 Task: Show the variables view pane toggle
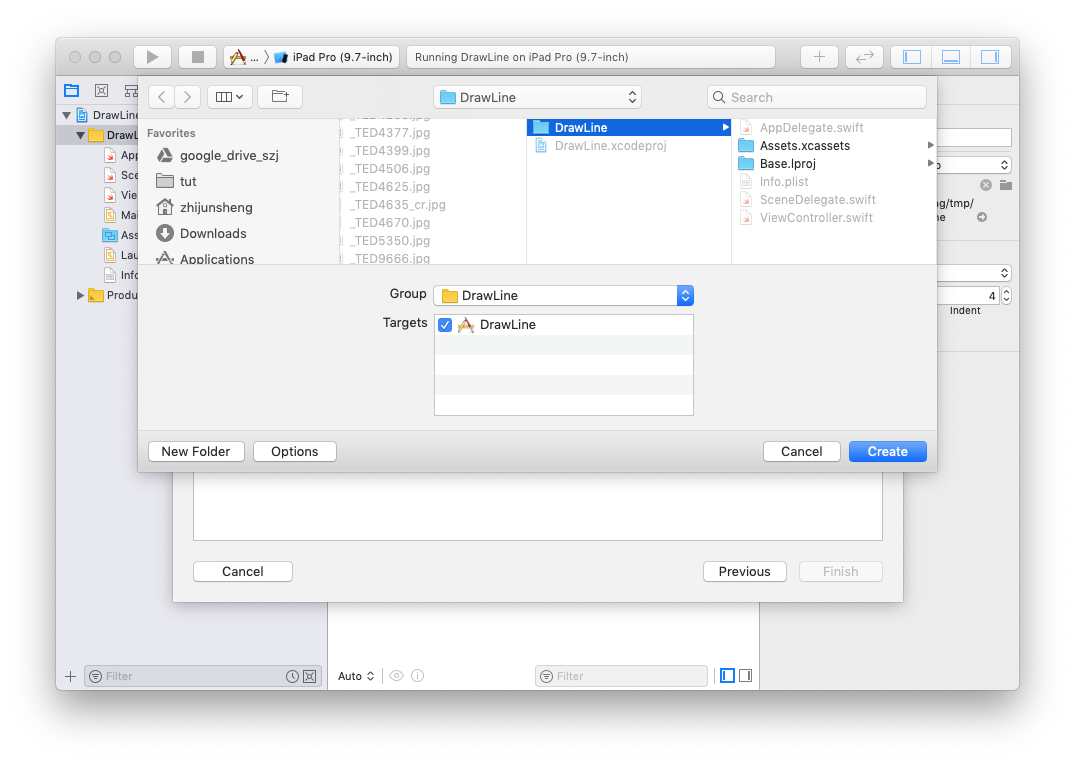(x=727, y=676)
